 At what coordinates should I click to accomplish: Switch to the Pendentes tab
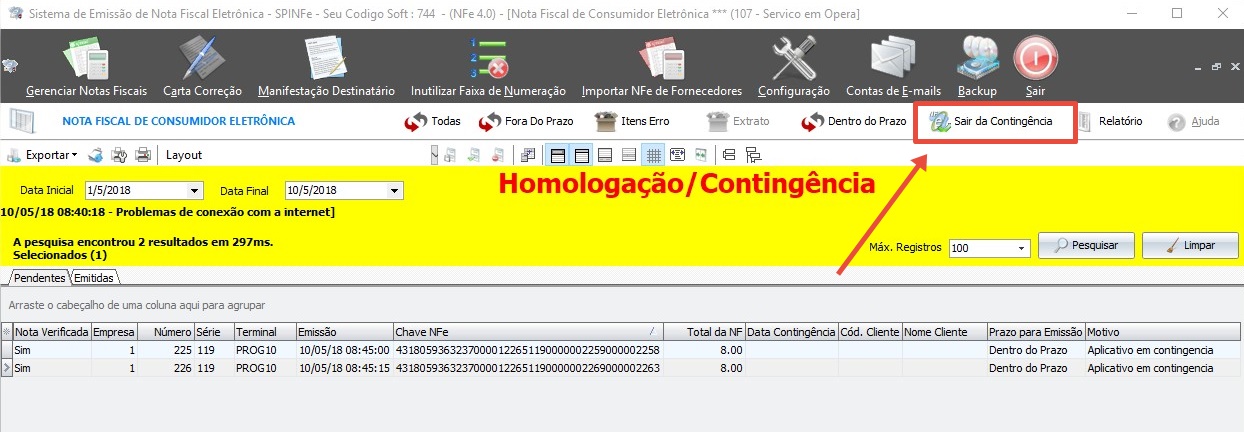coord(40,277)
